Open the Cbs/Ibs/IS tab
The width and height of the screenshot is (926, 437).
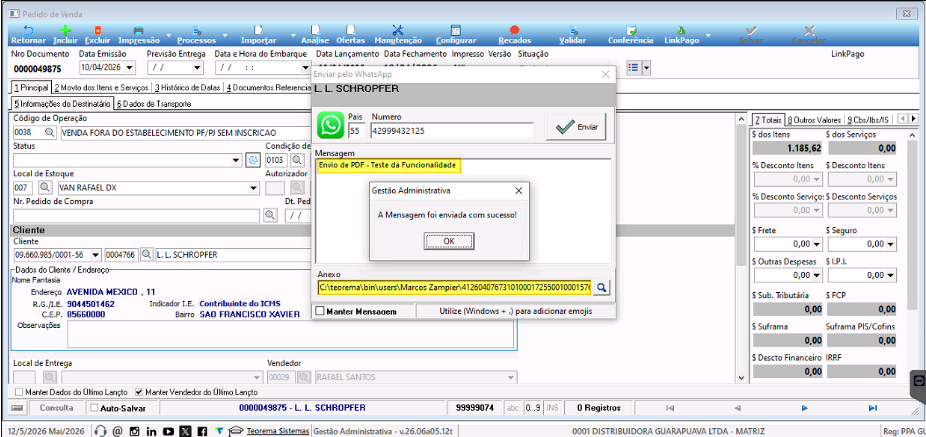[x=868, y=120]
